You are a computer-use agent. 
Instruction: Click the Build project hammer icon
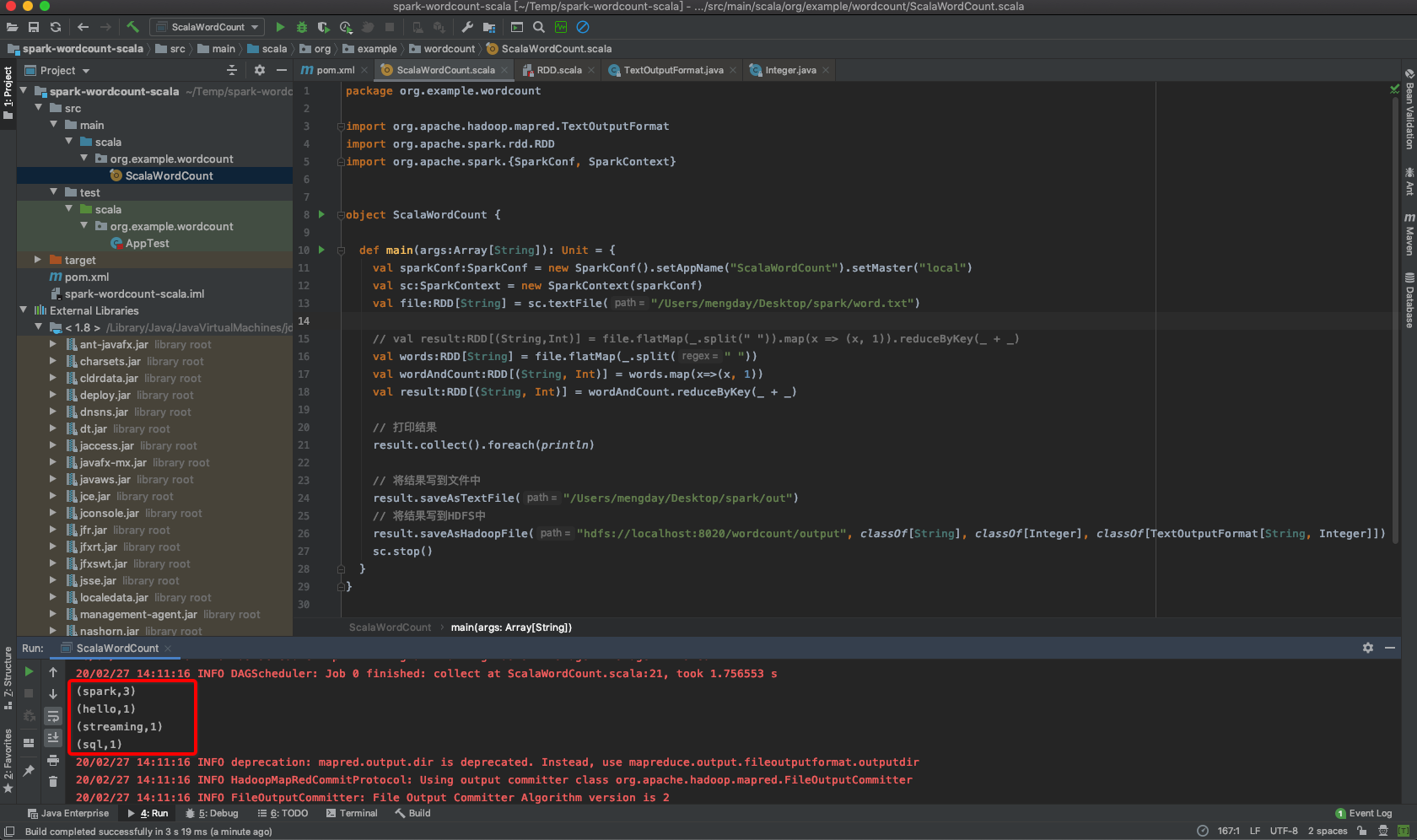(132, 27)
